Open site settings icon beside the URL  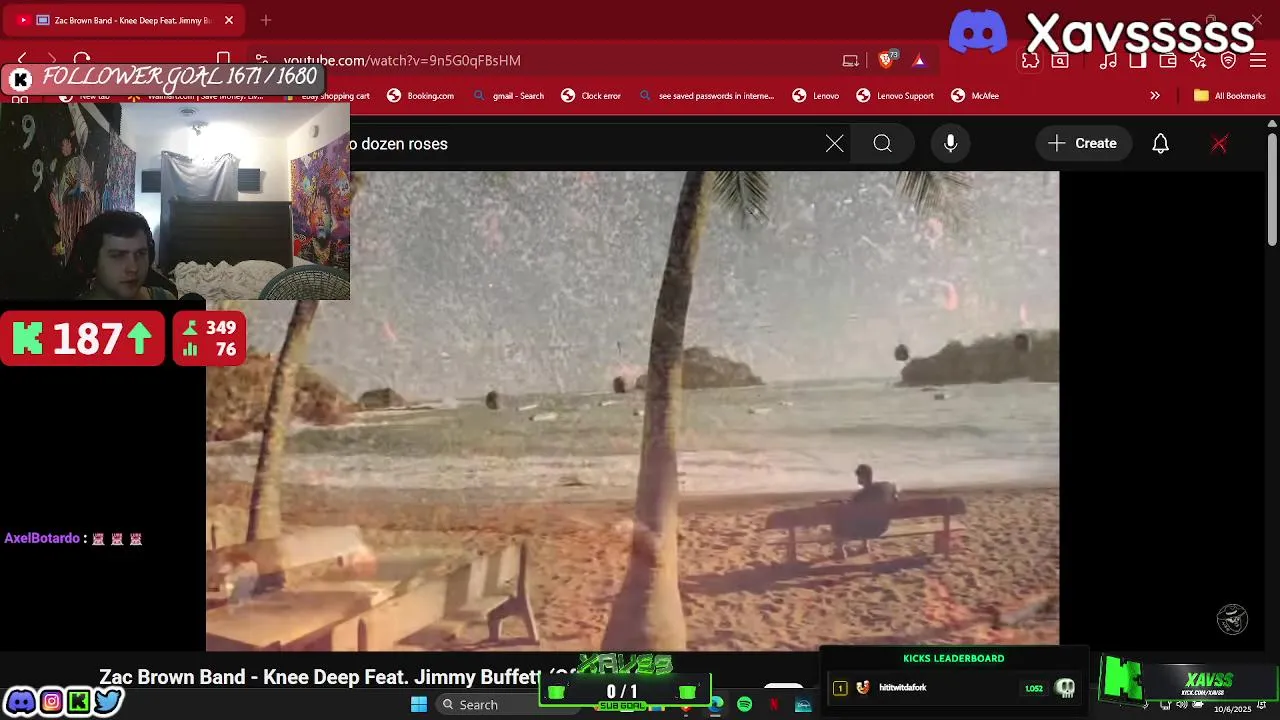point(261,60)
